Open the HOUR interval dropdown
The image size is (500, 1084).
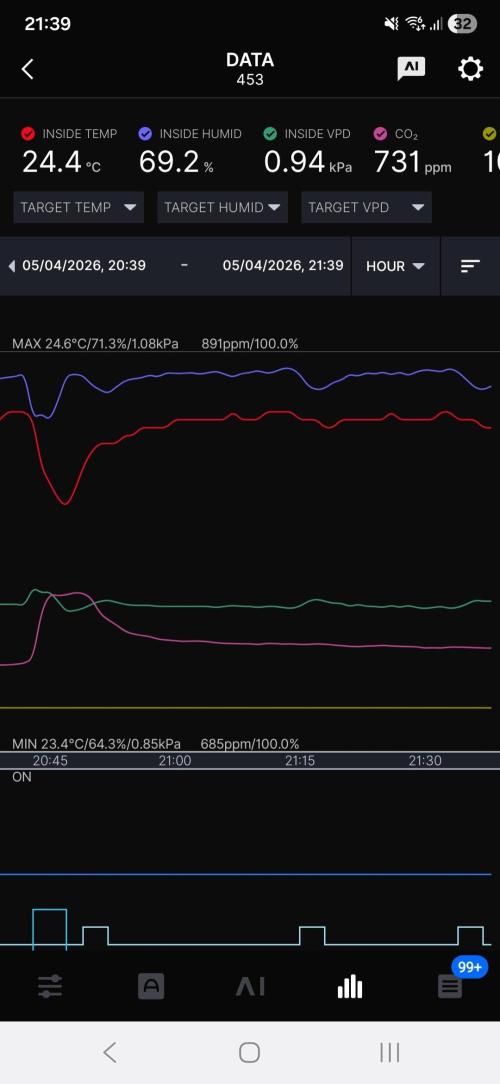point(396,265)
